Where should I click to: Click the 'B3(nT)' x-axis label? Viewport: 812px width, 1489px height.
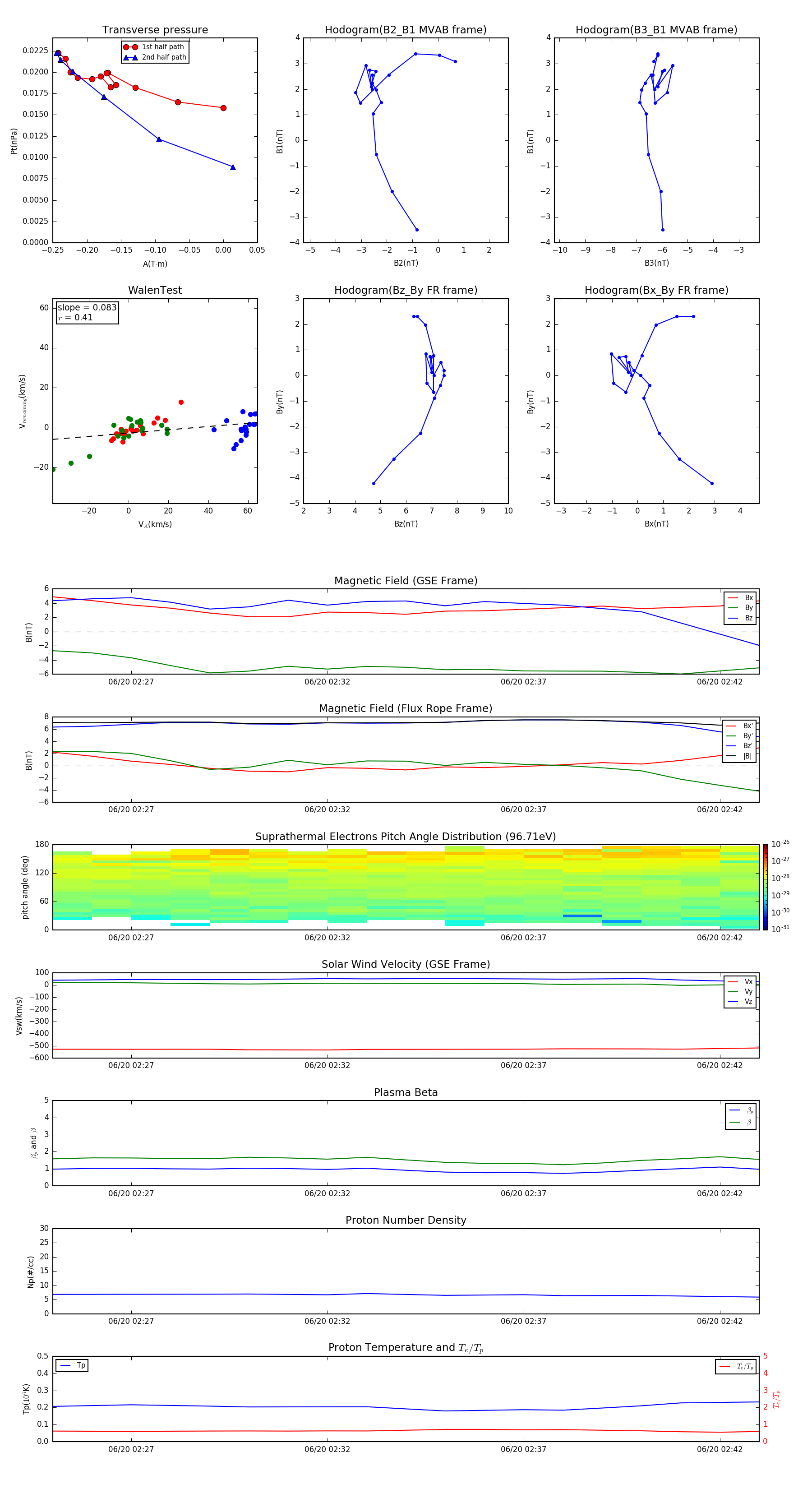pos(656,263)
